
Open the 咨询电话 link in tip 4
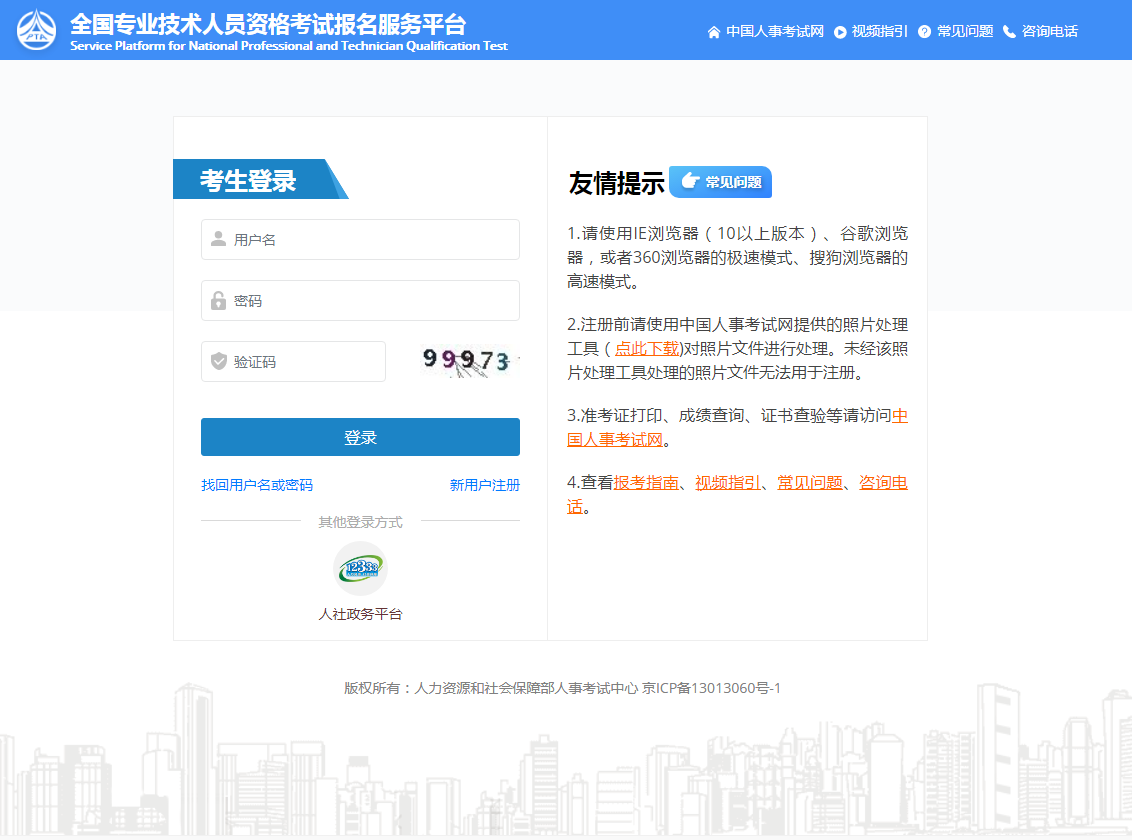pyautogui.click(x=737, y=494)
